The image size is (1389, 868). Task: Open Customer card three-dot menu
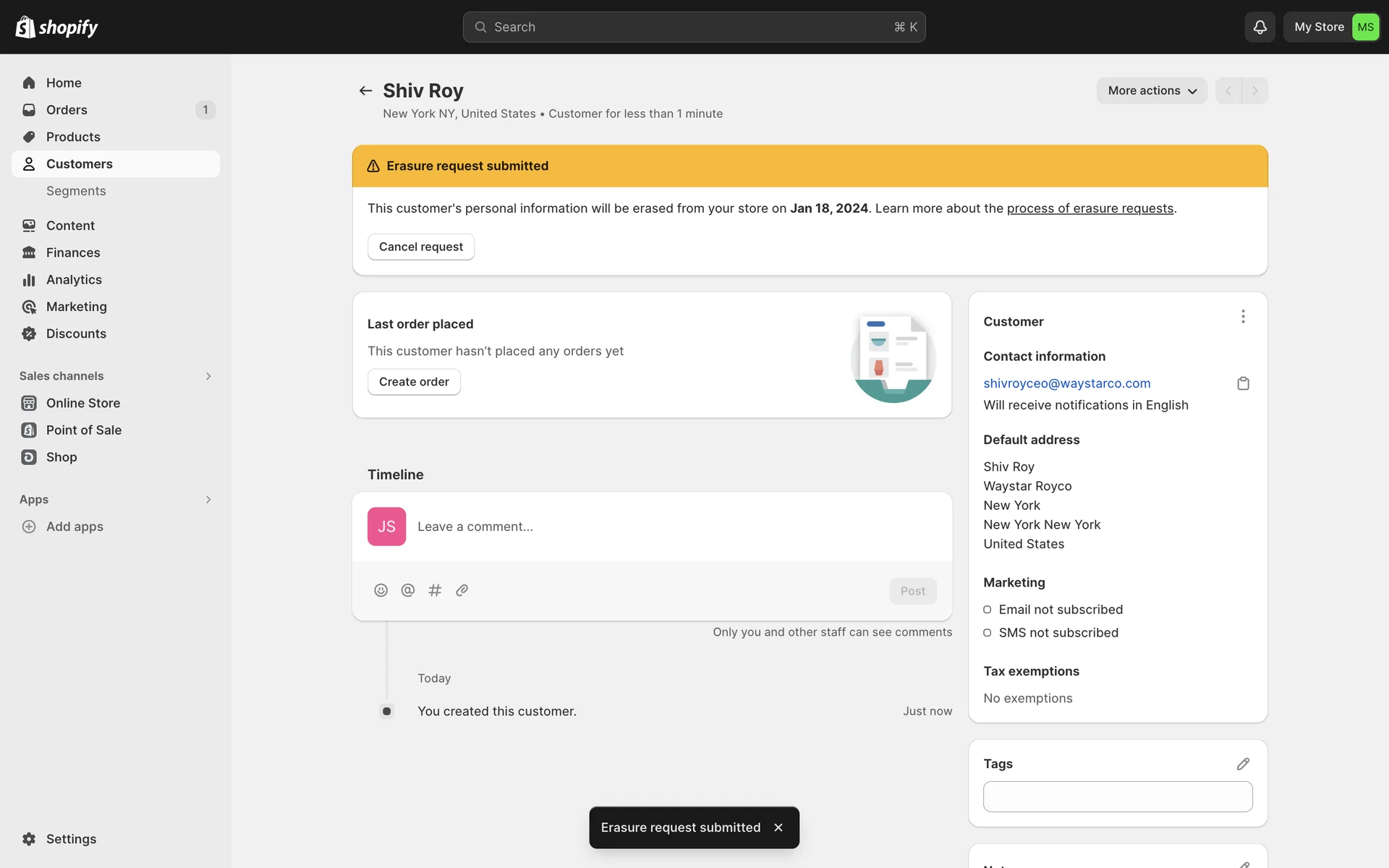tap(1243, 317)
